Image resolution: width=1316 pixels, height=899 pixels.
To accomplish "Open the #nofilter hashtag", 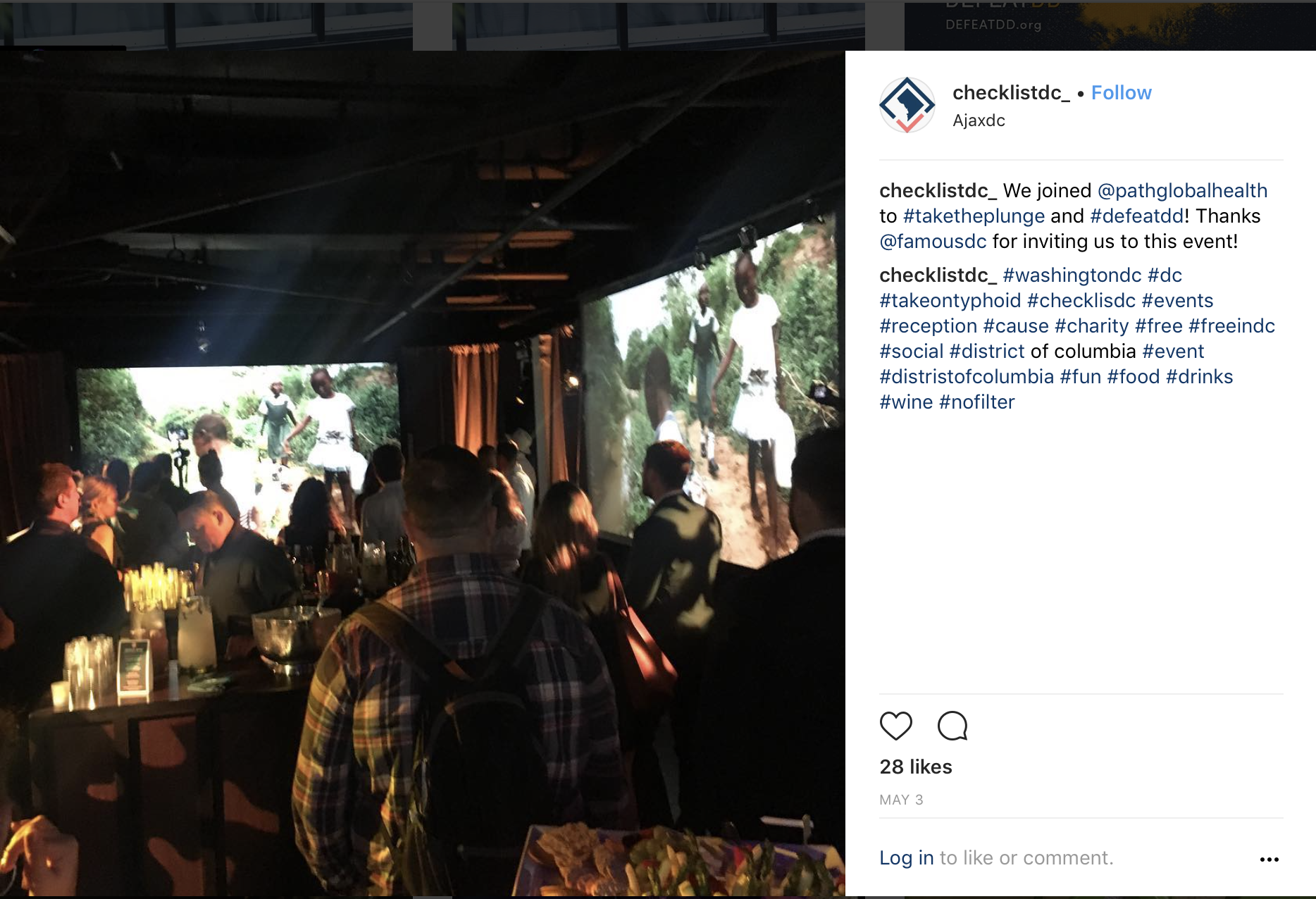I will coord(977,402).
